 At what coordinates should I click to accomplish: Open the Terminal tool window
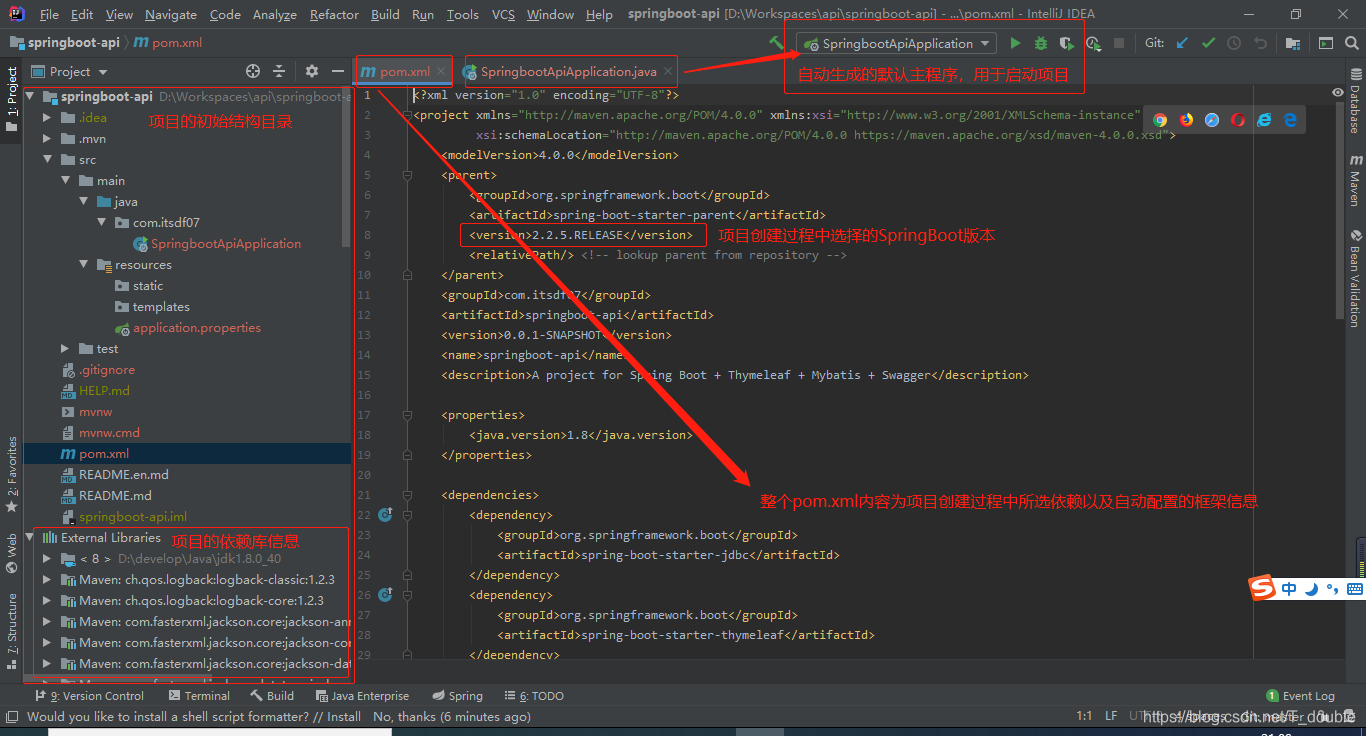coord(199,695)
